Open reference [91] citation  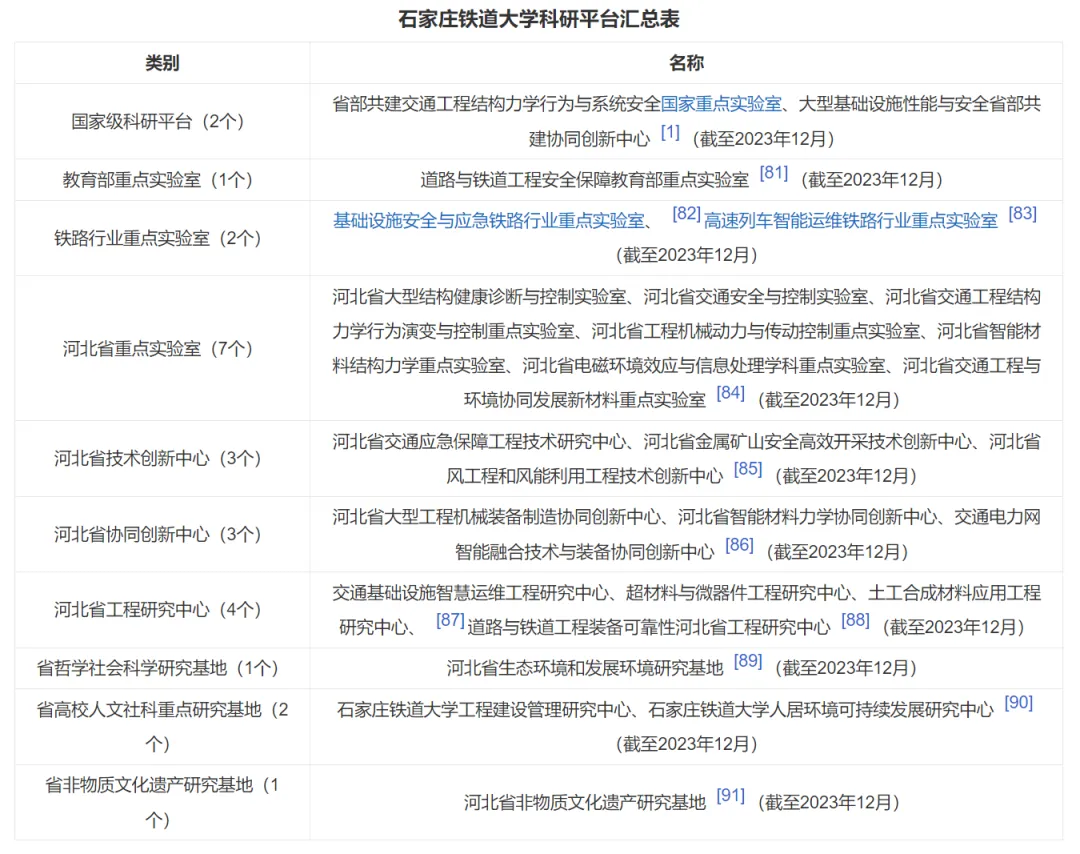coord(730,795)
